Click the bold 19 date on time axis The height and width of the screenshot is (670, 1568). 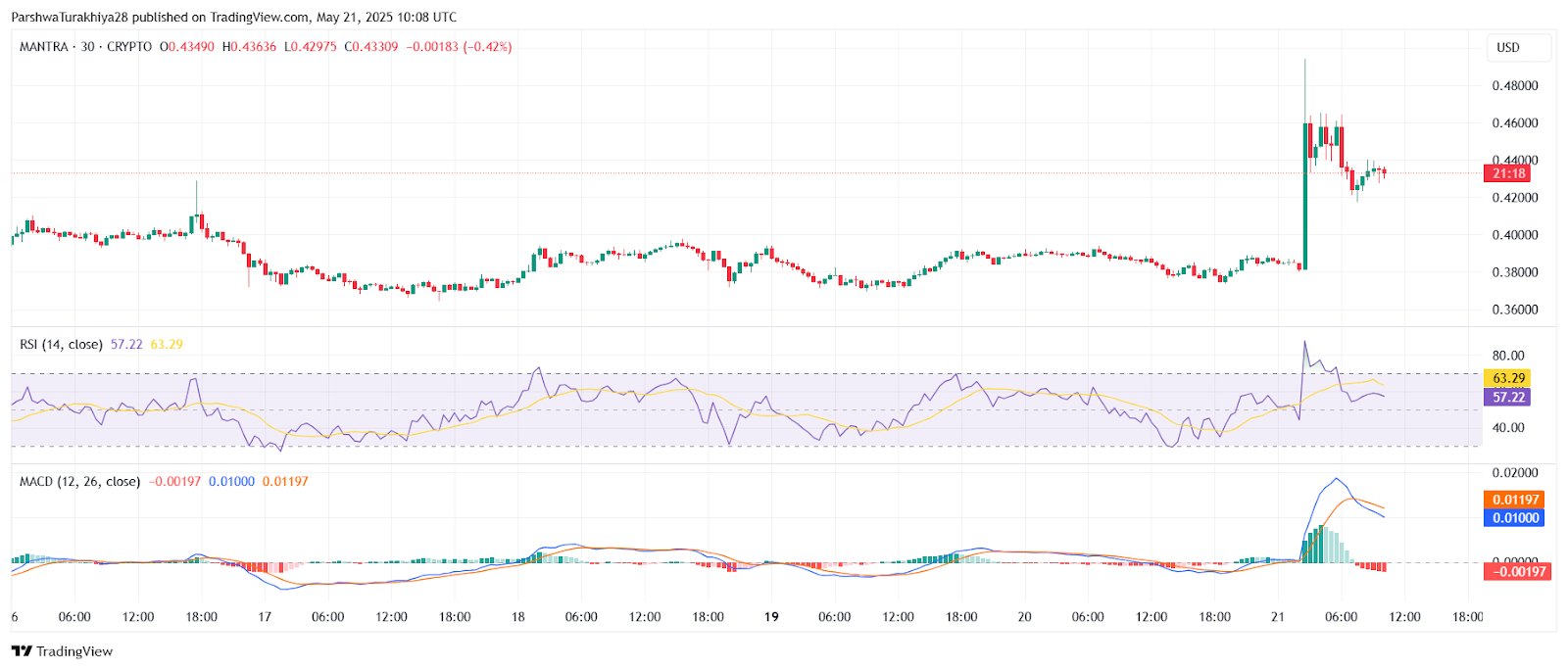click(771, 617)
